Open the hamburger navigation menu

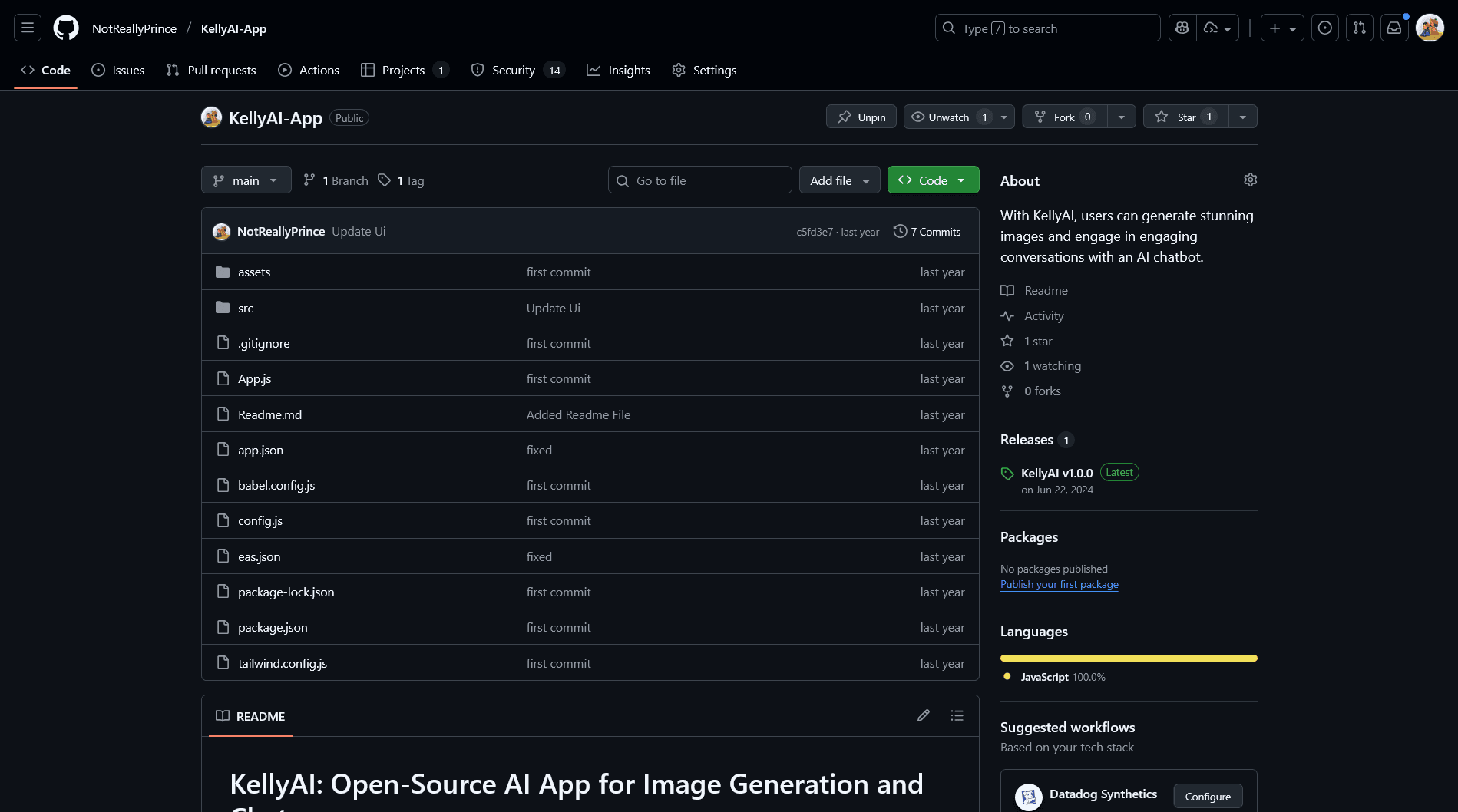coord(28,28)
